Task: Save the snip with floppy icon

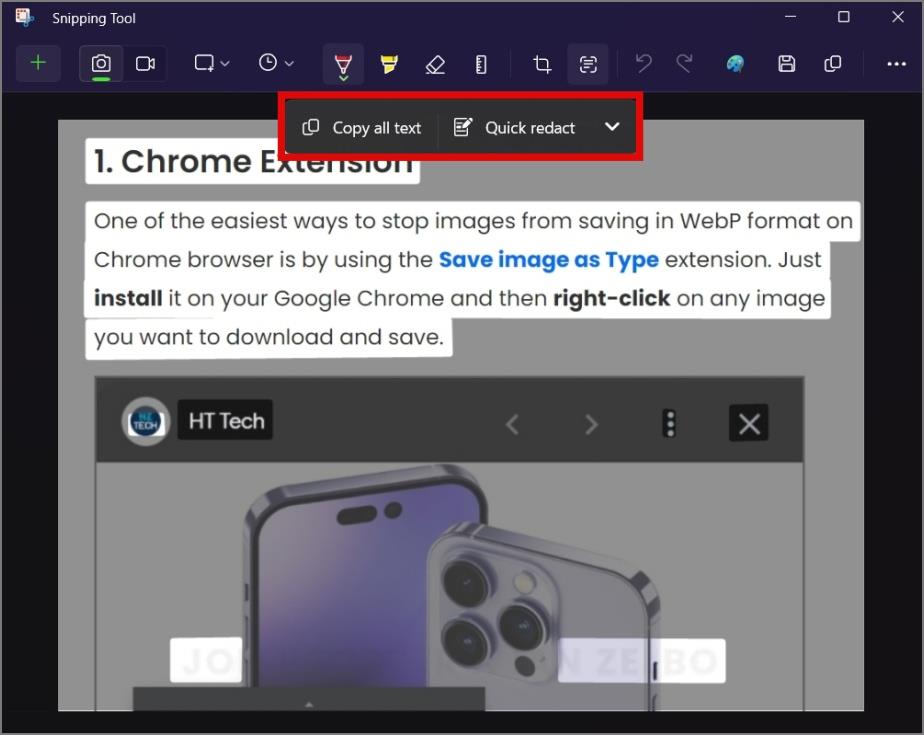Action: 786,64
